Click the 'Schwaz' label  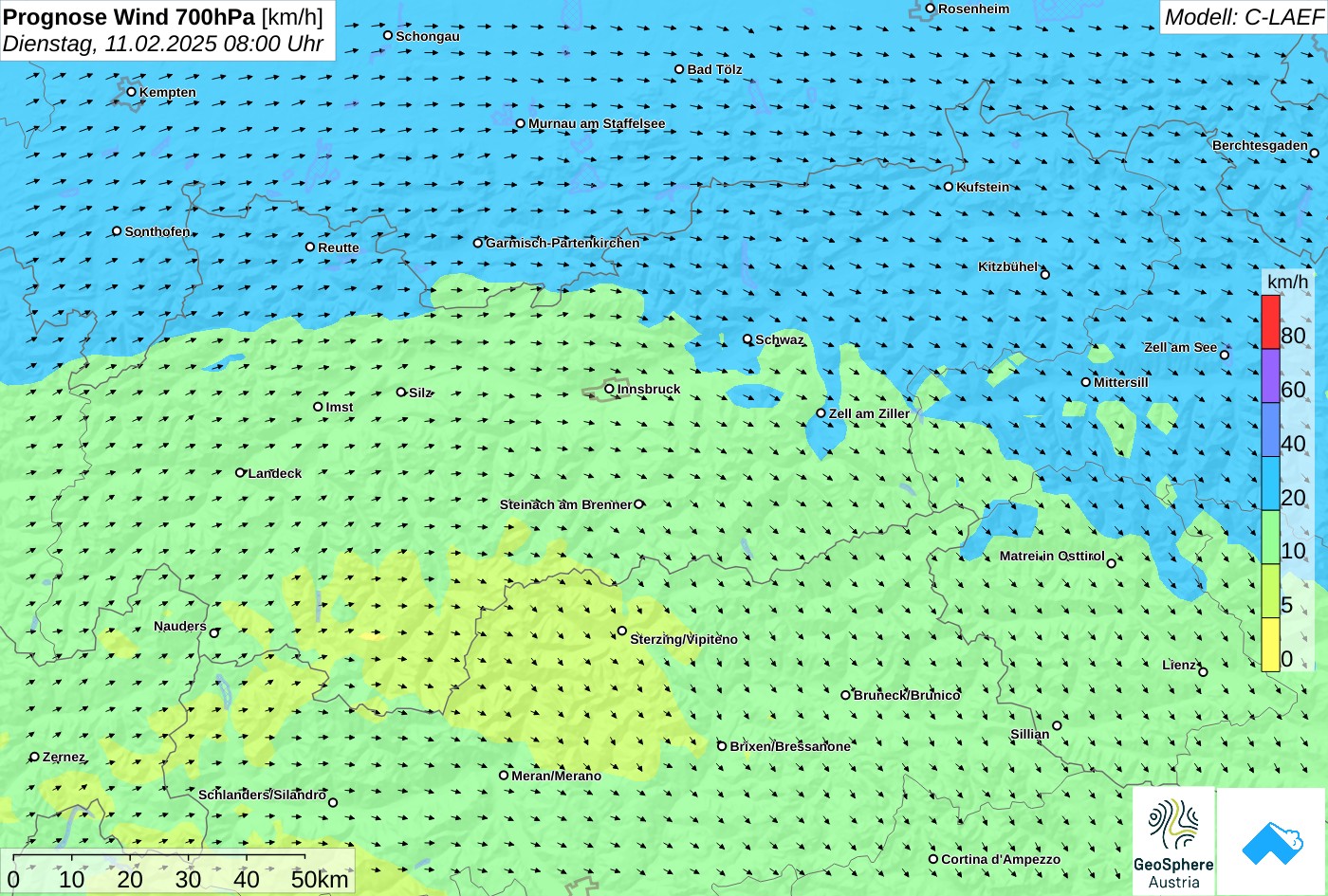[x=780, y=339]
